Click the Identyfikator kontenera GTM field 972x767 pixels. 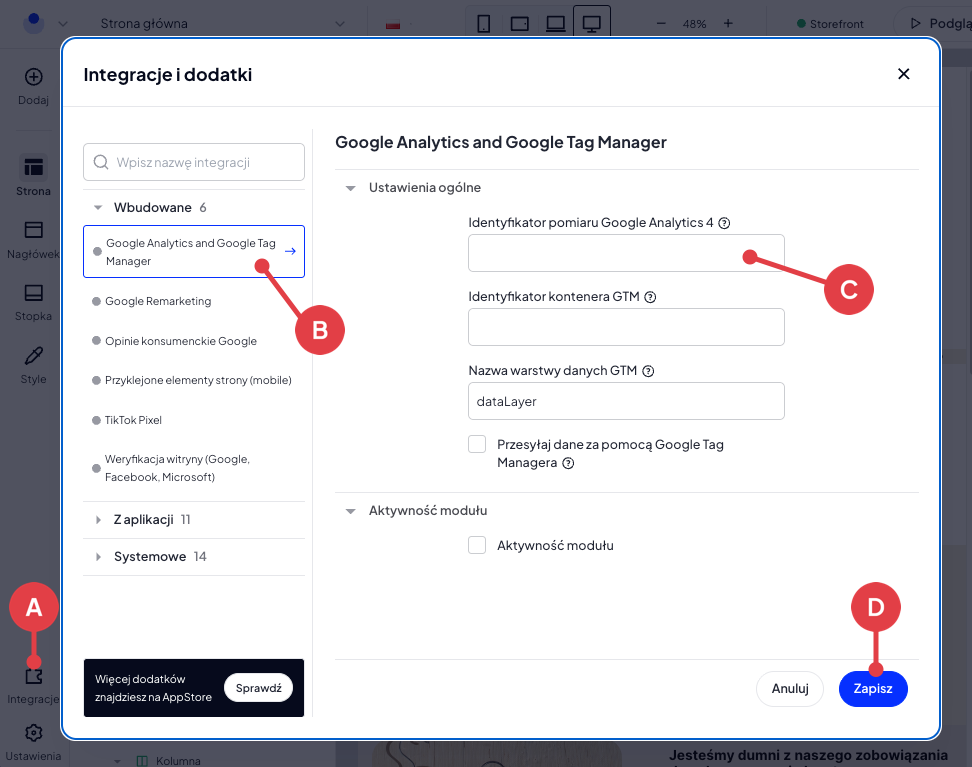[x=626, y=327]
